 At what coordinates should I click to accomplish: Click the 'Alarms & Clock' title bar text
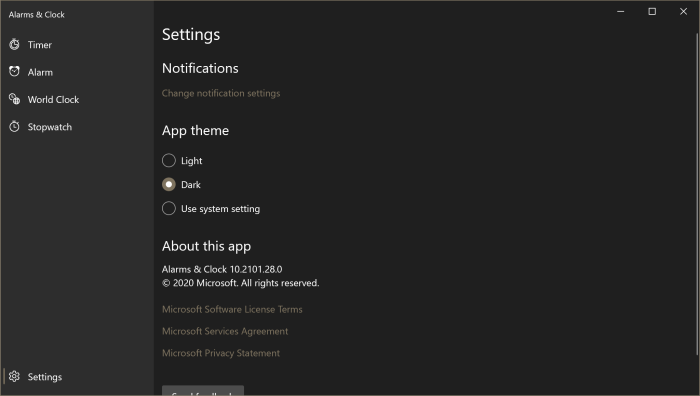tap(37, 15)
